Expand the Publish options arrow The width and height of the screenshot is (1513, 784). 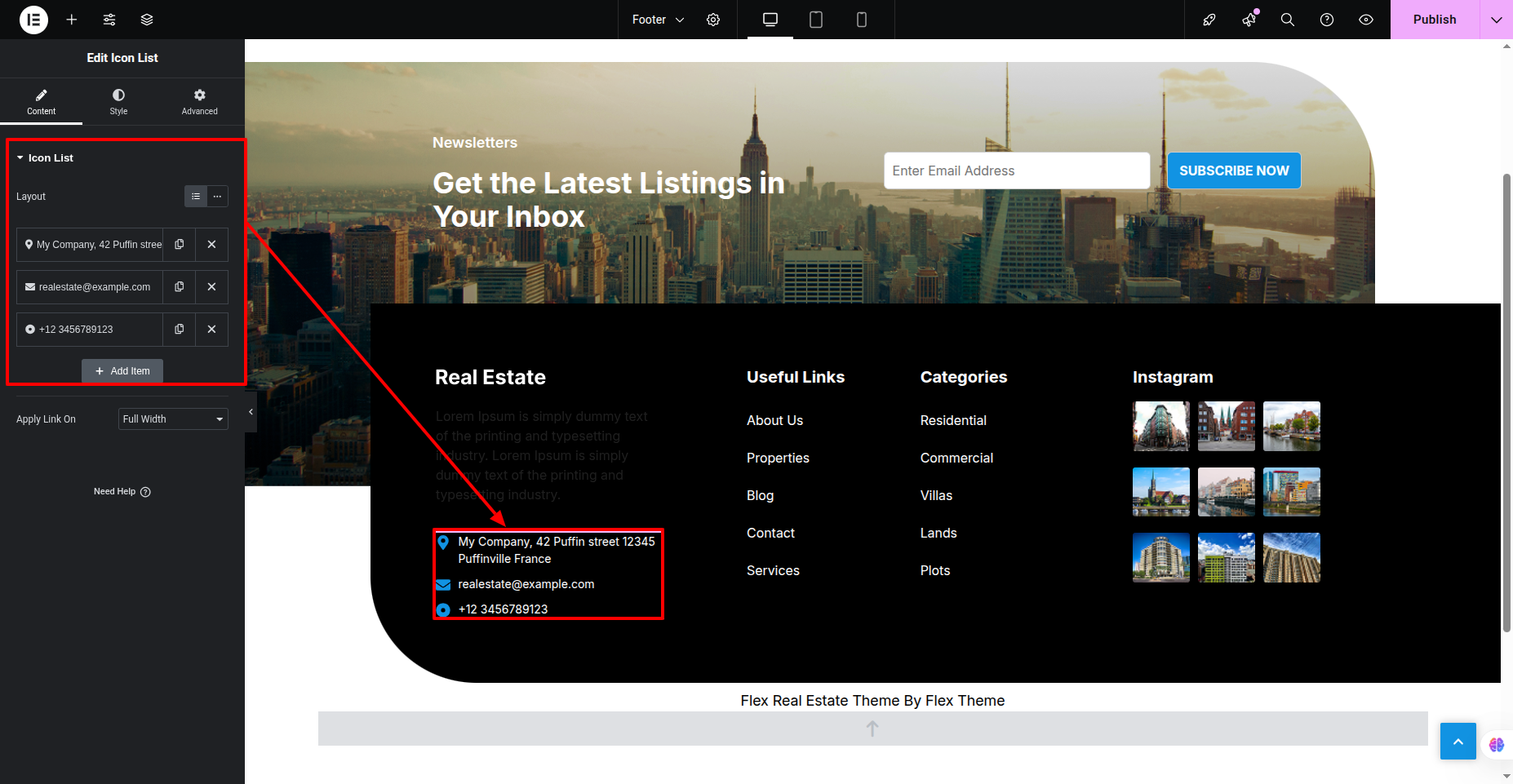coord(1496,20)
